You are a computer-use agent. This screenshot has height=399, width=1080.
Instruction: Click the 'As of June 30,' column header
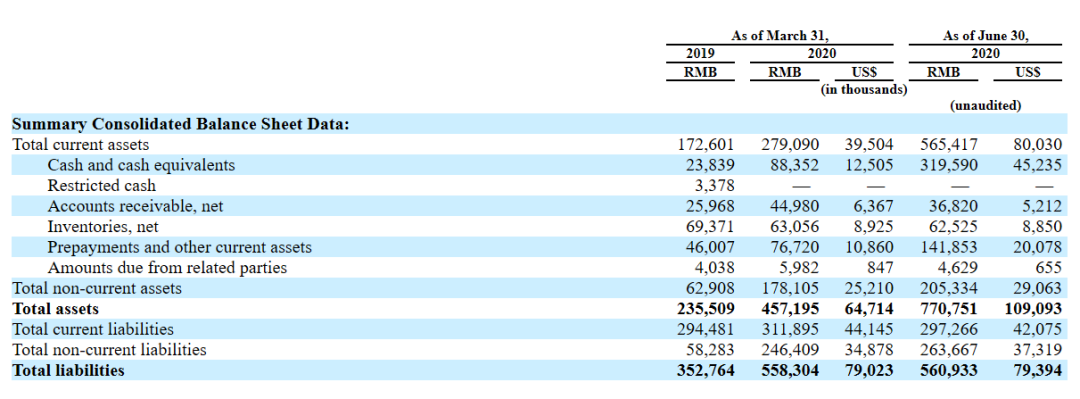985,37
